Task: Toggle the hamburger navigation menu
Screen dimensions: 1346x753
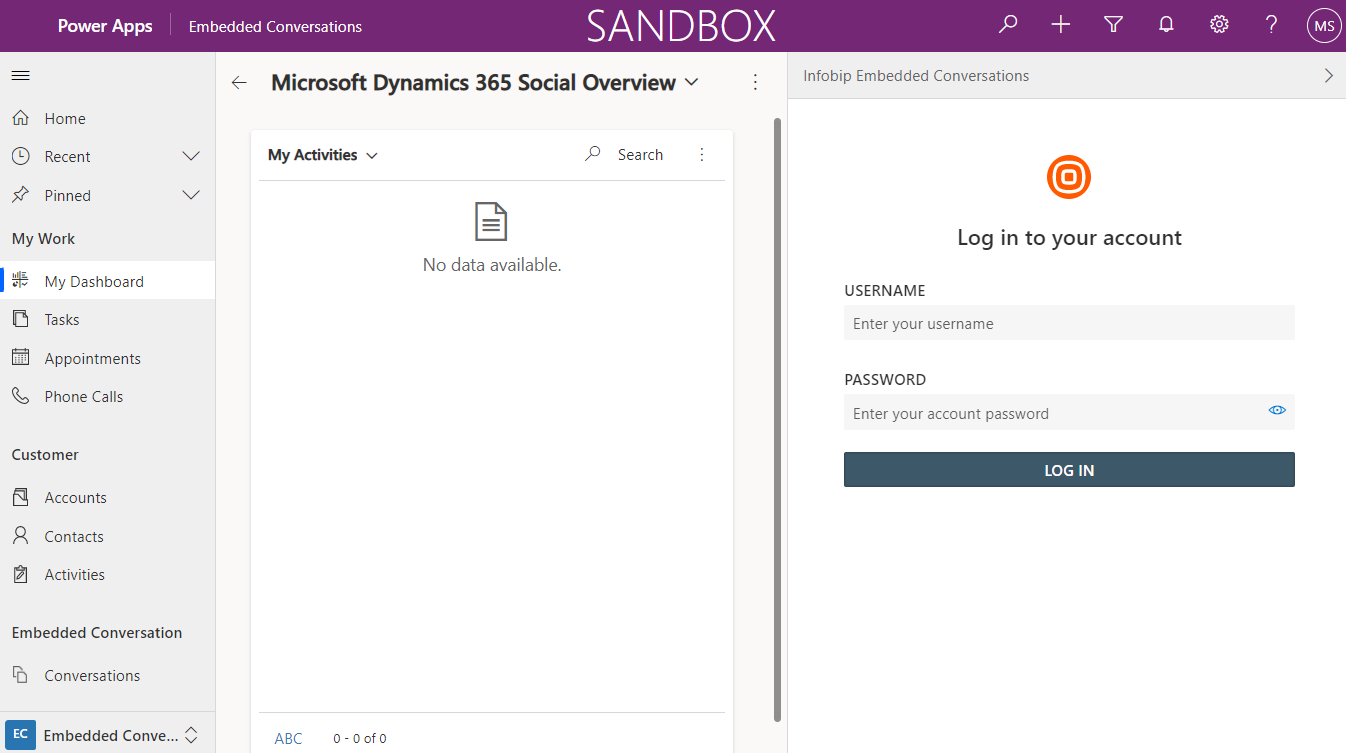Action: coord(20,76)
